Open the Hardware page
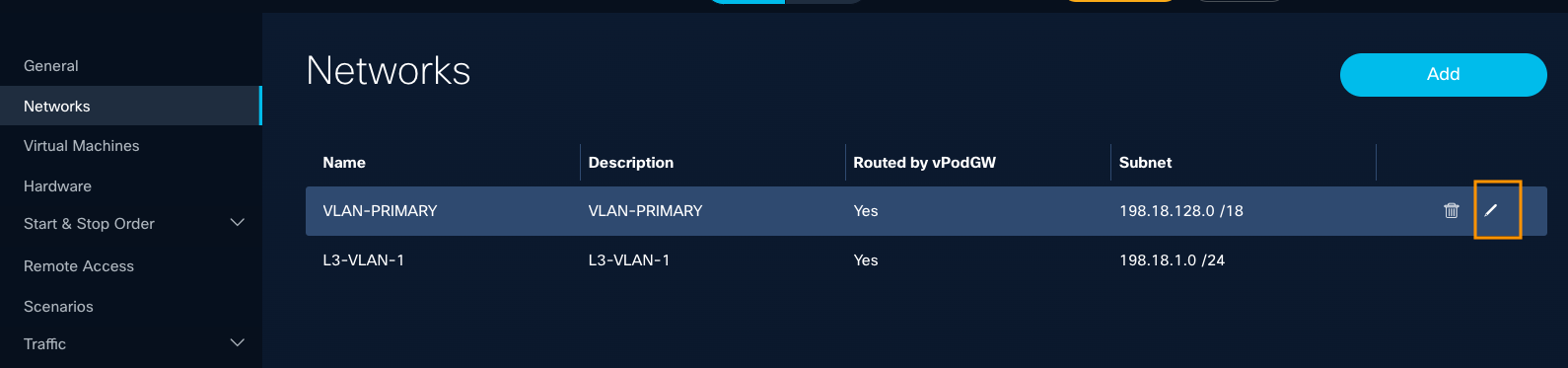 [x=57, y=186]
